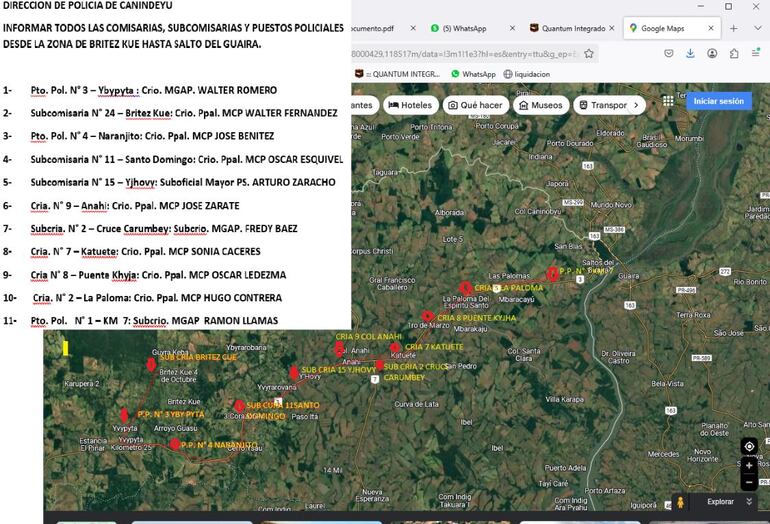Zoom out on the map
Image resolution: width=770 pixels, height=524 pixels.
749,482
